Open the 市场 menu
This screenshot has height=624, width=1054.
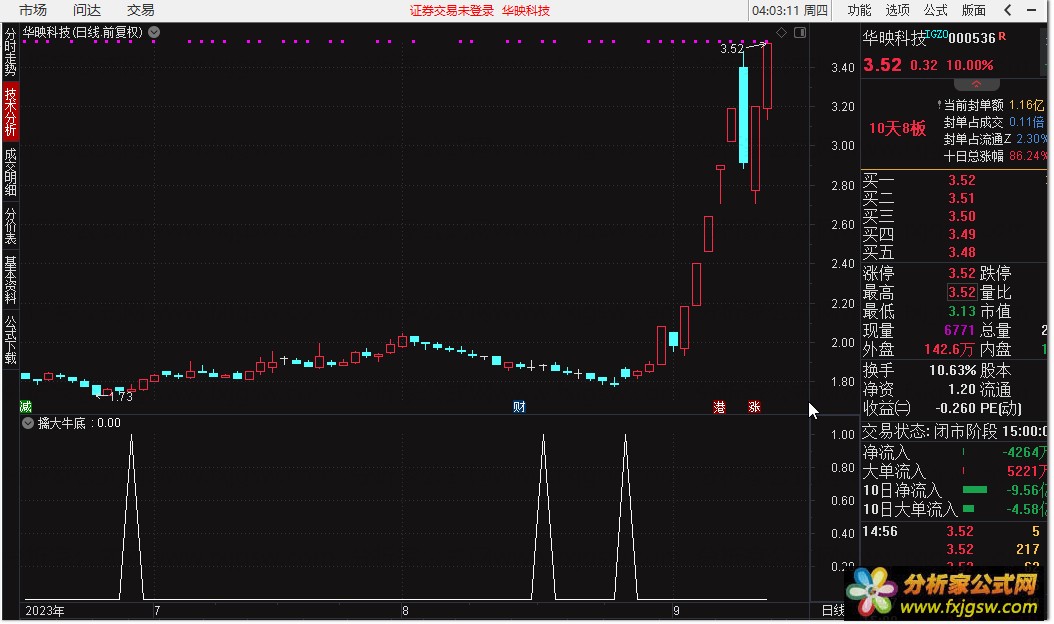[x=32, y=10]
